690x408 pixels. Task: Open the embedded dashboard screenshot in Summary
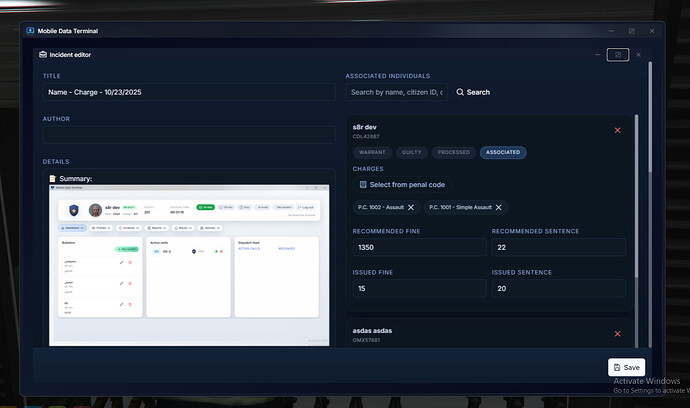pos(189,265)
